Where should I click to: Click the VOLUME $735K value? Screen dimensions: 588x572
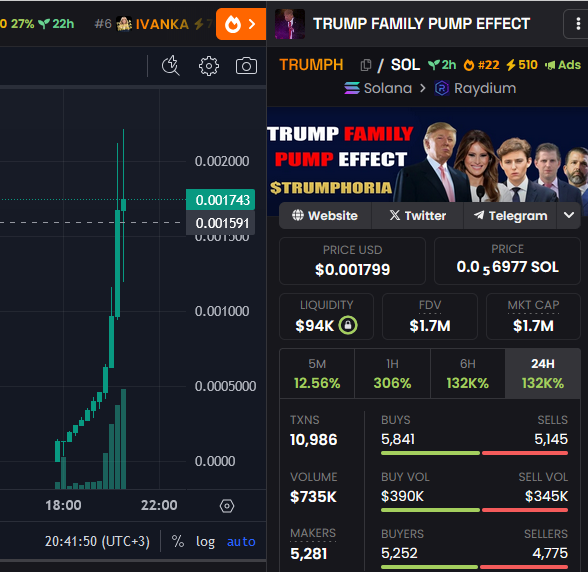pos(314,497)
